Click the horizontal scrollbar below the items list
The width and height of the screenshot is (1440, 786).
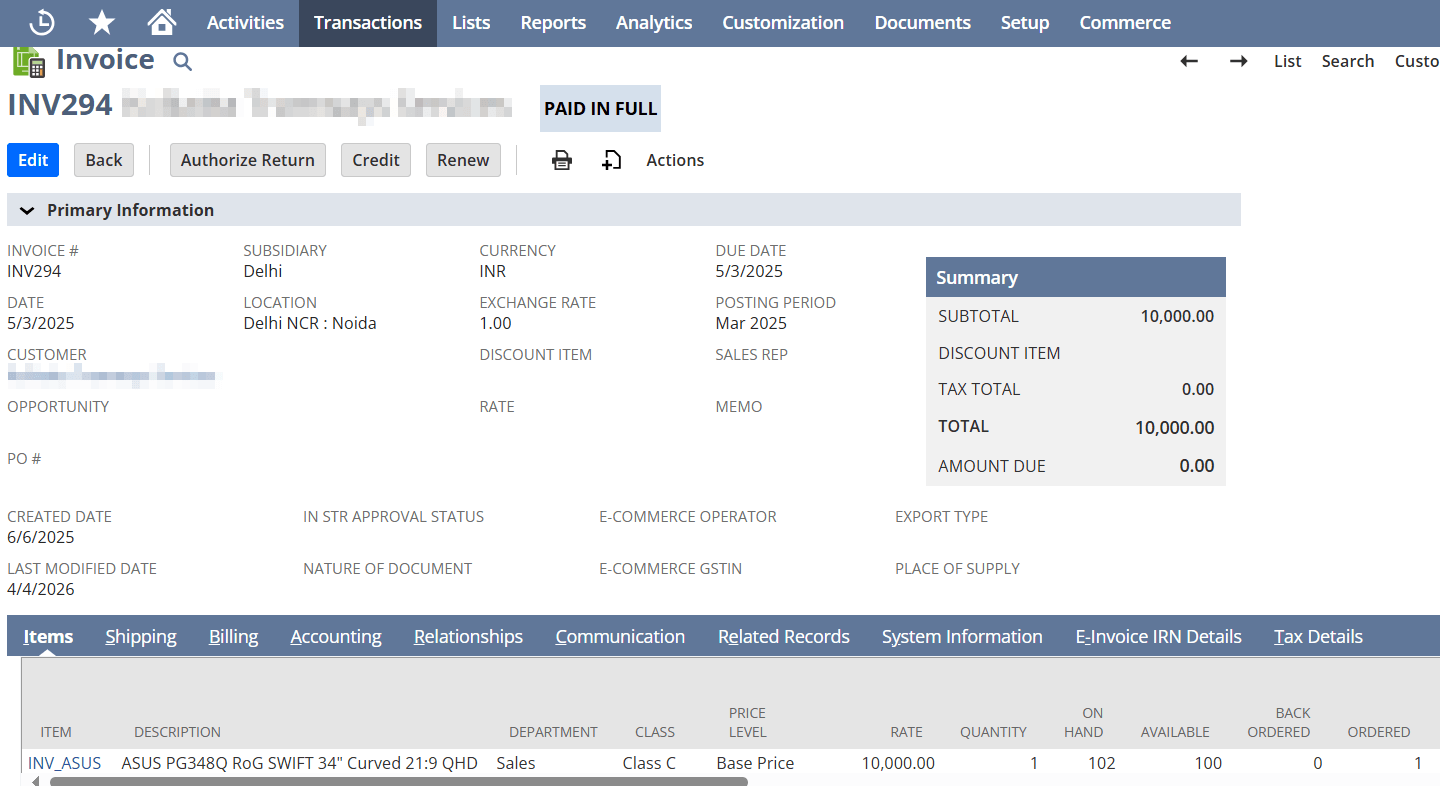[x=400, y=781]
